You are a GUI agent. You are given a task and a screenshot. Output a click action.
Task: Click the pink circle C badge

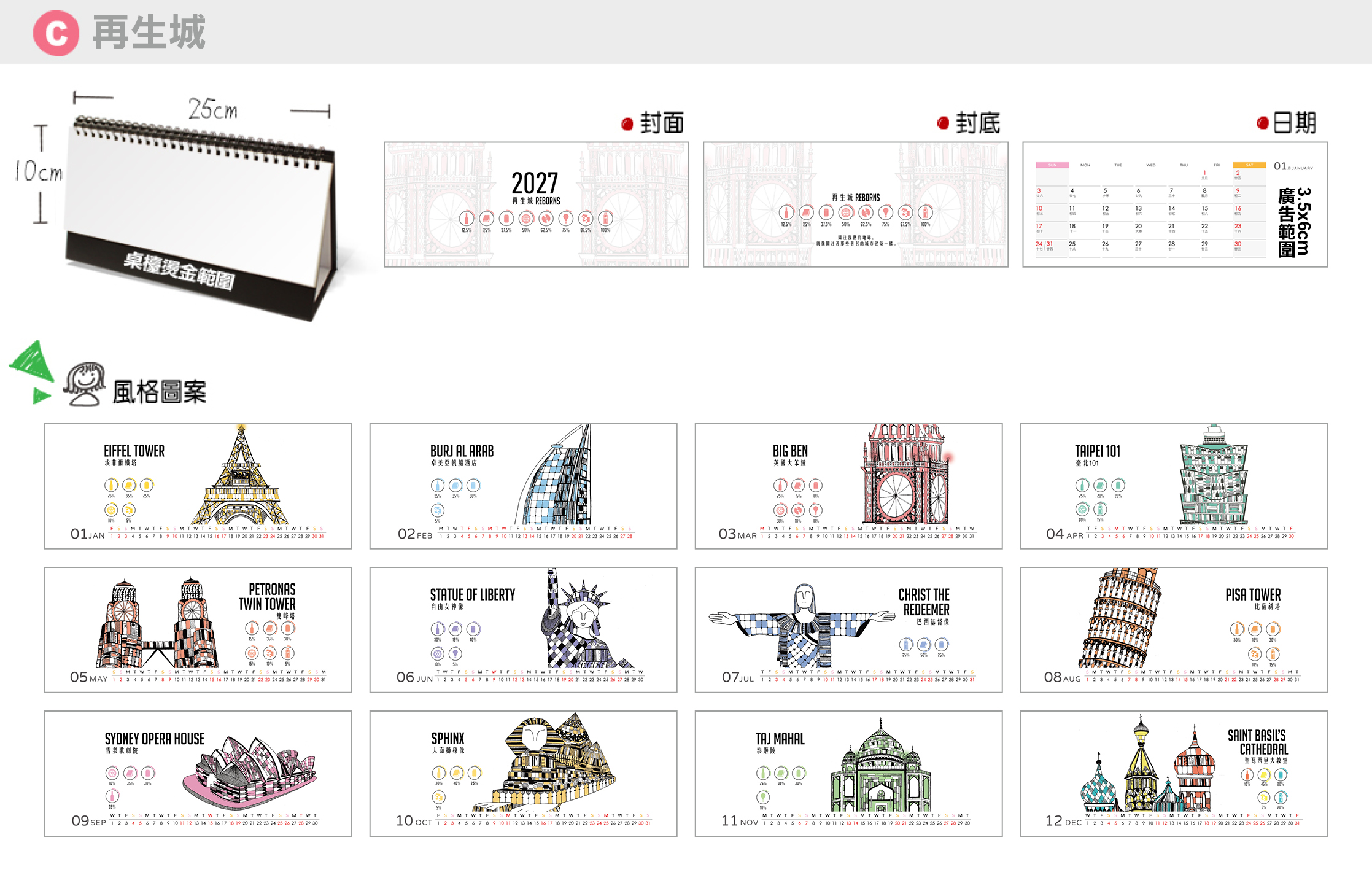tap(56, 33)
